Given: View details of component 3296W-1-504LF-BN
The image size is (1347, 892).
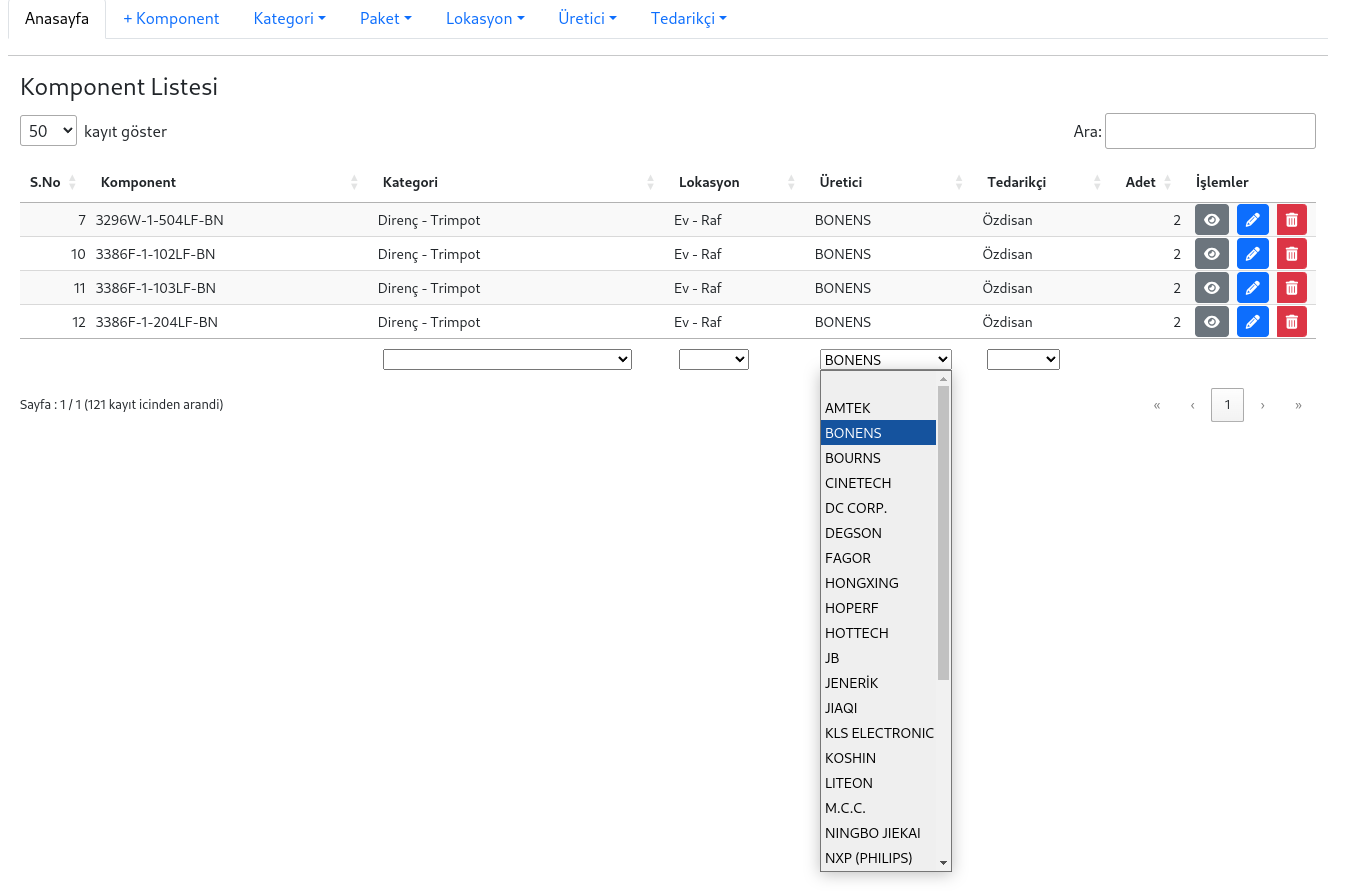Looking at the screenshot, I should coord(1211,220).
